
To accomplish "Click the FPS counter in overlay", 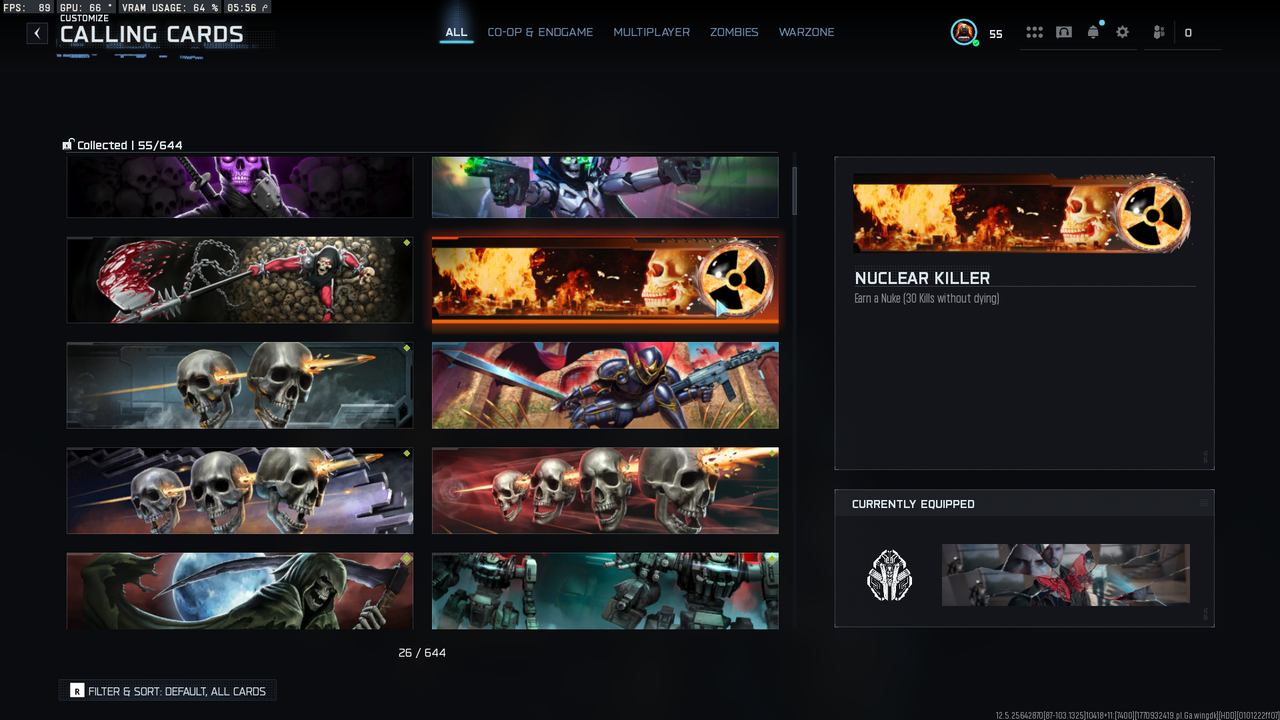I will (x=27, y=8).
